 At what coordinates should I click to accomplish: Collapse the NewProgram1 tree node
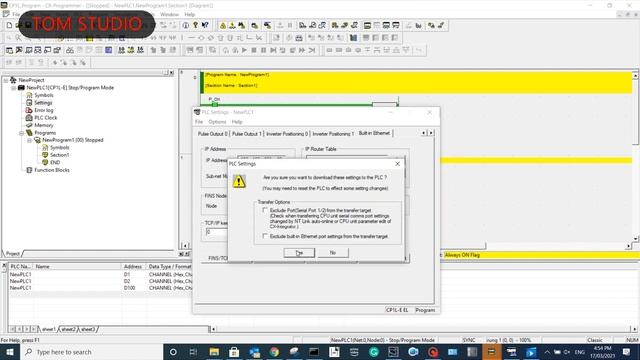click(29, 140)
